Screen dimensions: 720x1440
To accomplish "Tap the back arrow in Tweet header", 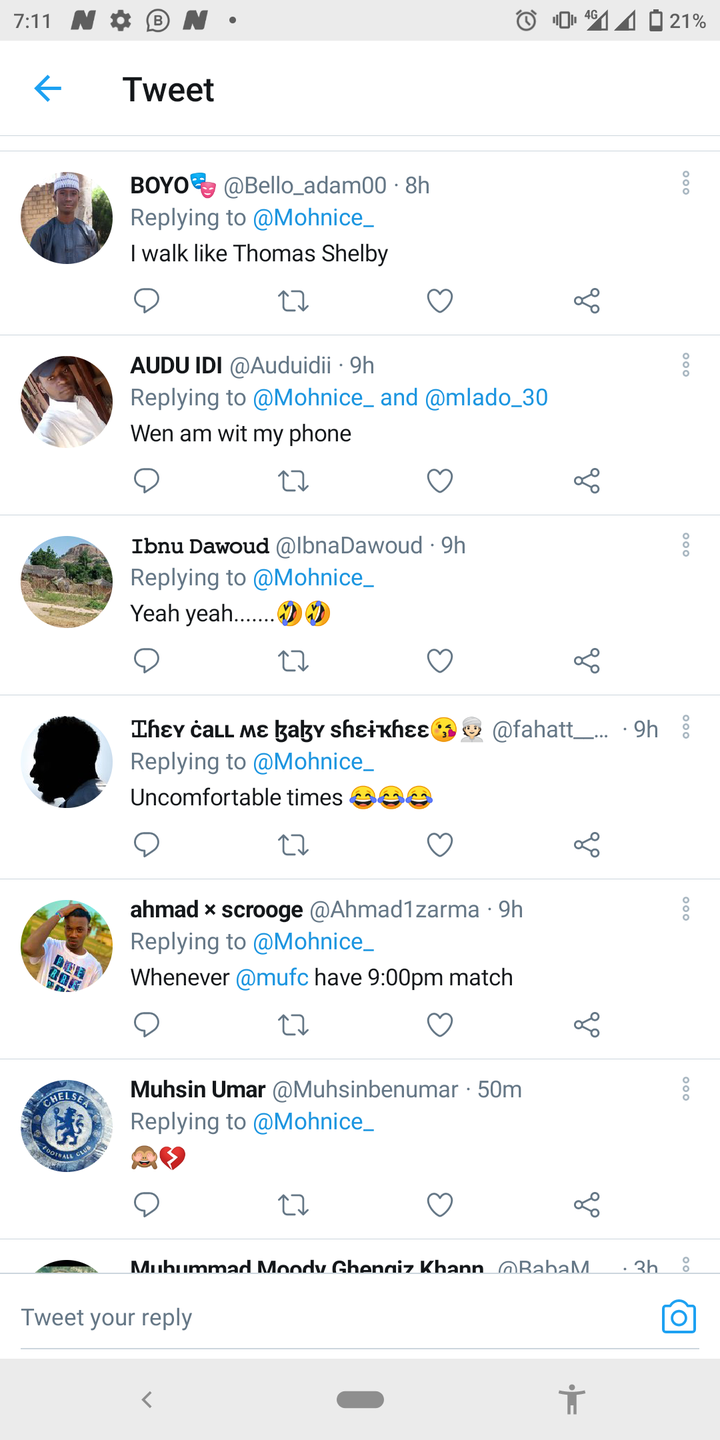I will pos(48,89).
